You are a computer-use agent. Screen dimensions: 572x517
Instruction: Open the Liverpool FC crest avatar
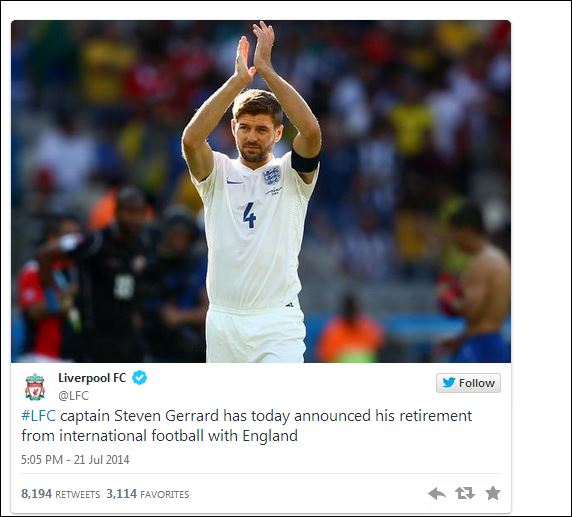(x=35, y=387)
